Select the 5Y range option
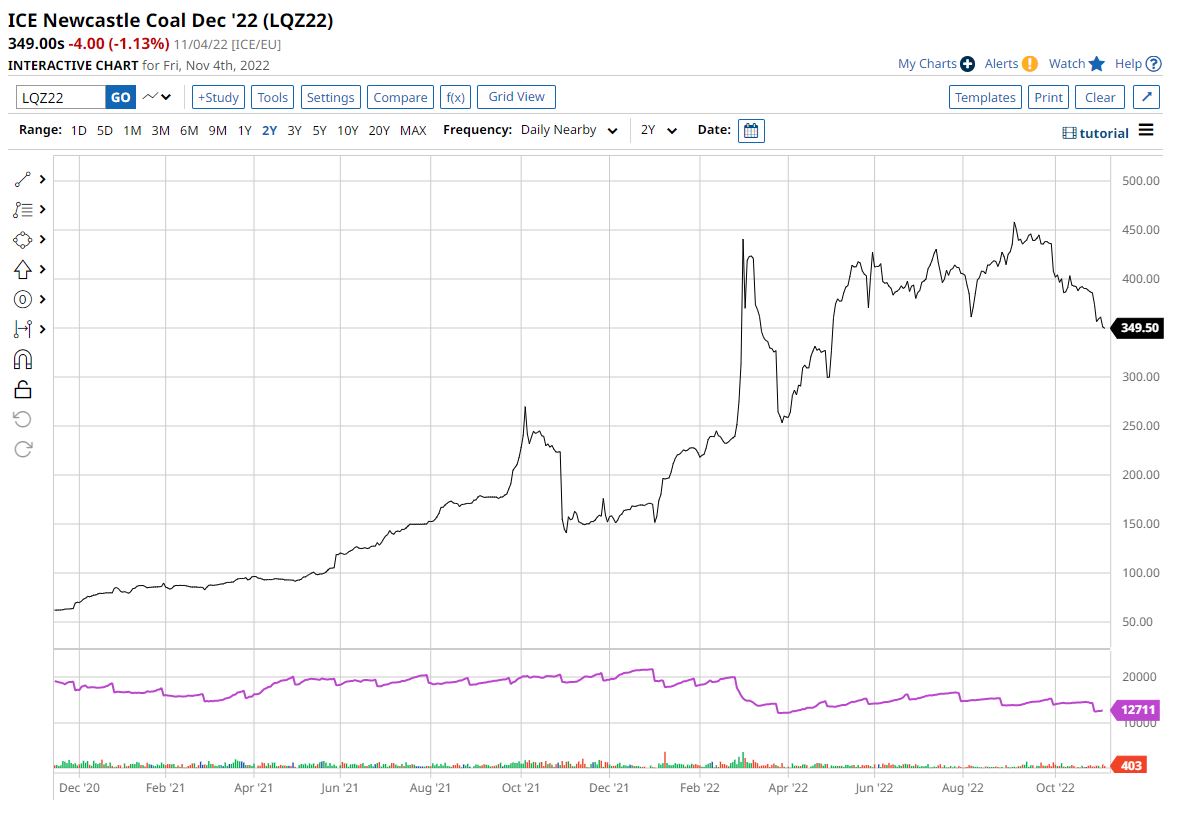This screenshot has height=820, width=1192. (319, 131)
